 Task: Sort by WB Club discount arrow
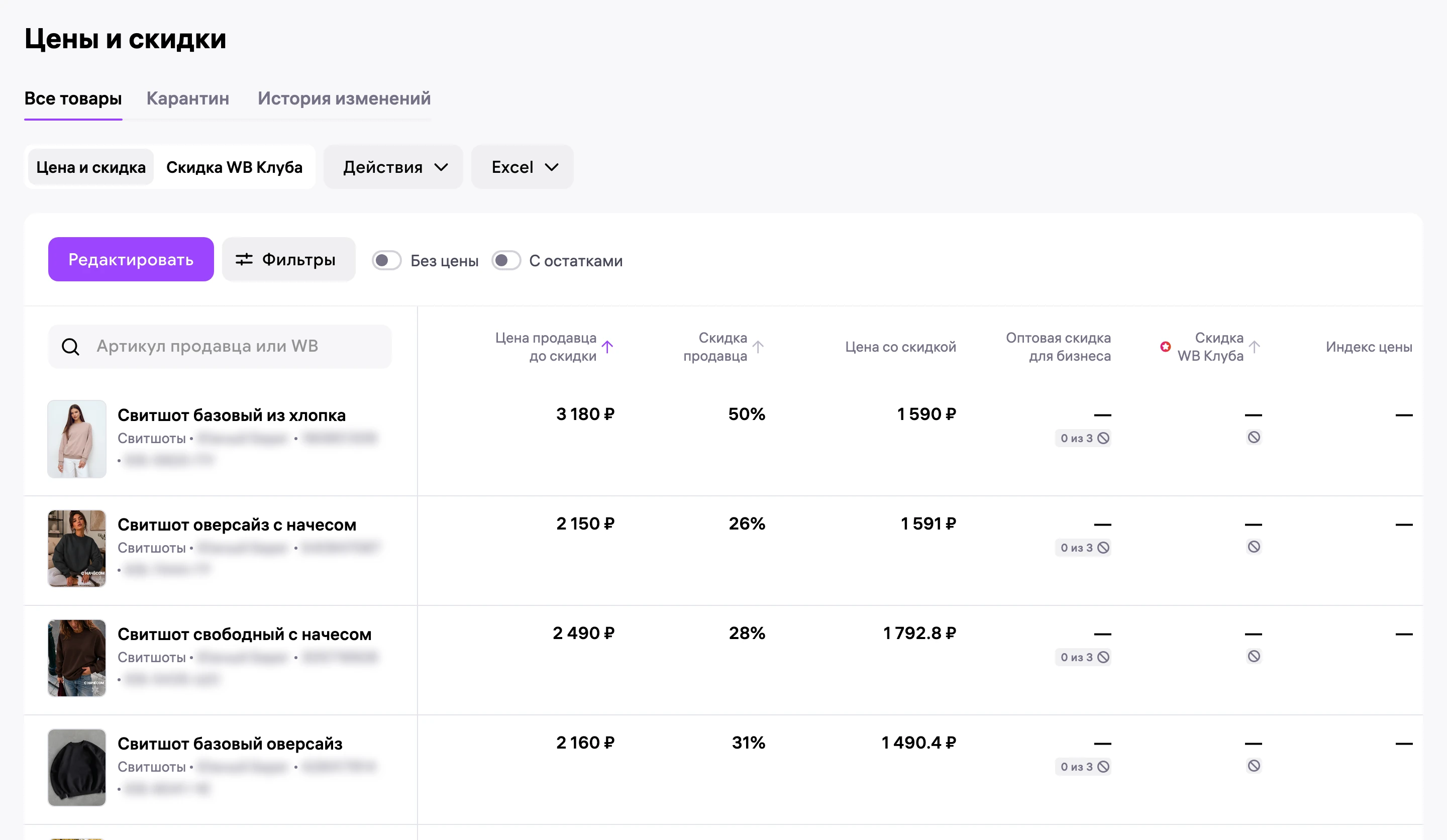tap(1255, 346)
